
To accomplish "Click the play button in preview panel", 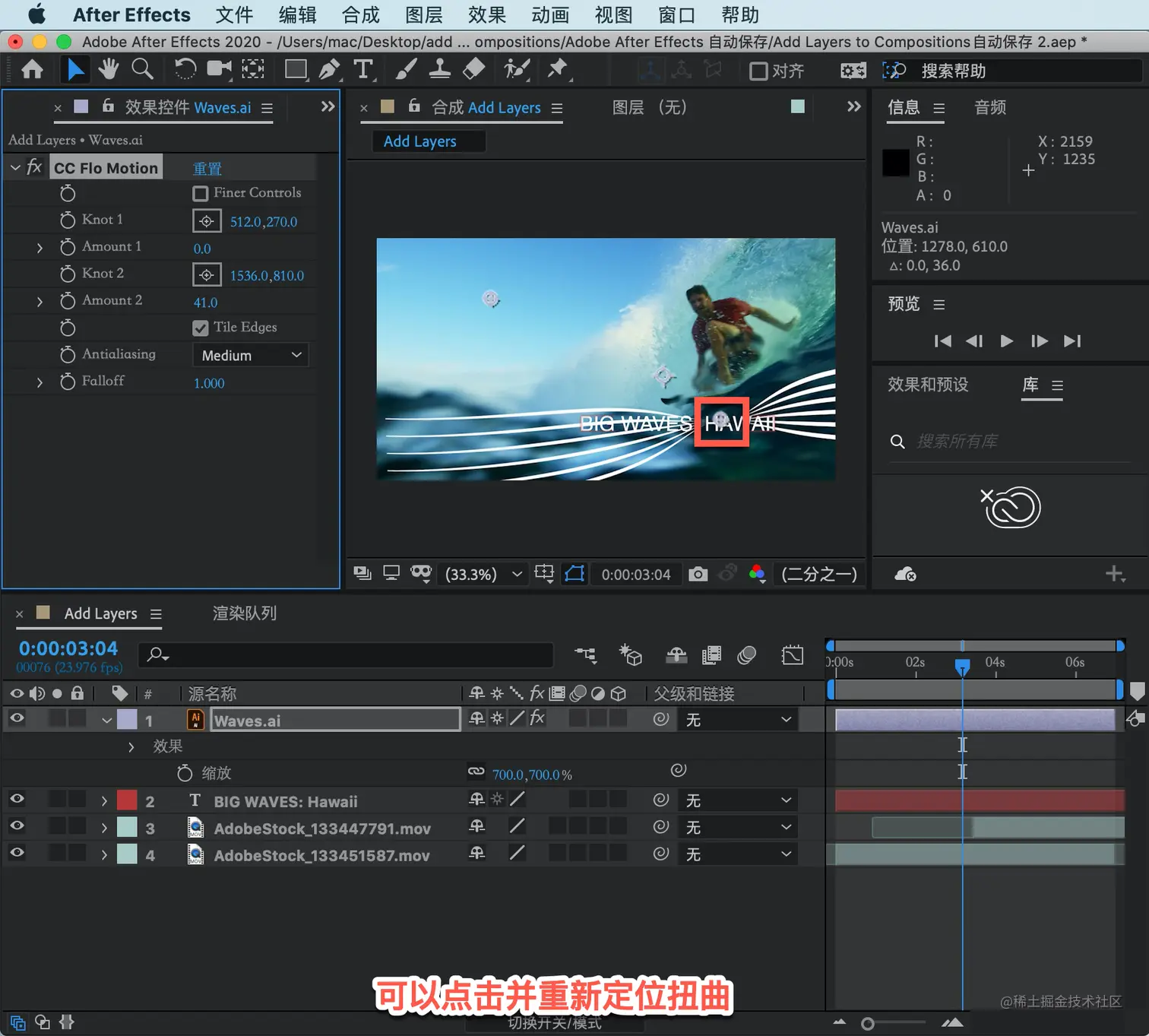I will click(x=1006, y=341).
